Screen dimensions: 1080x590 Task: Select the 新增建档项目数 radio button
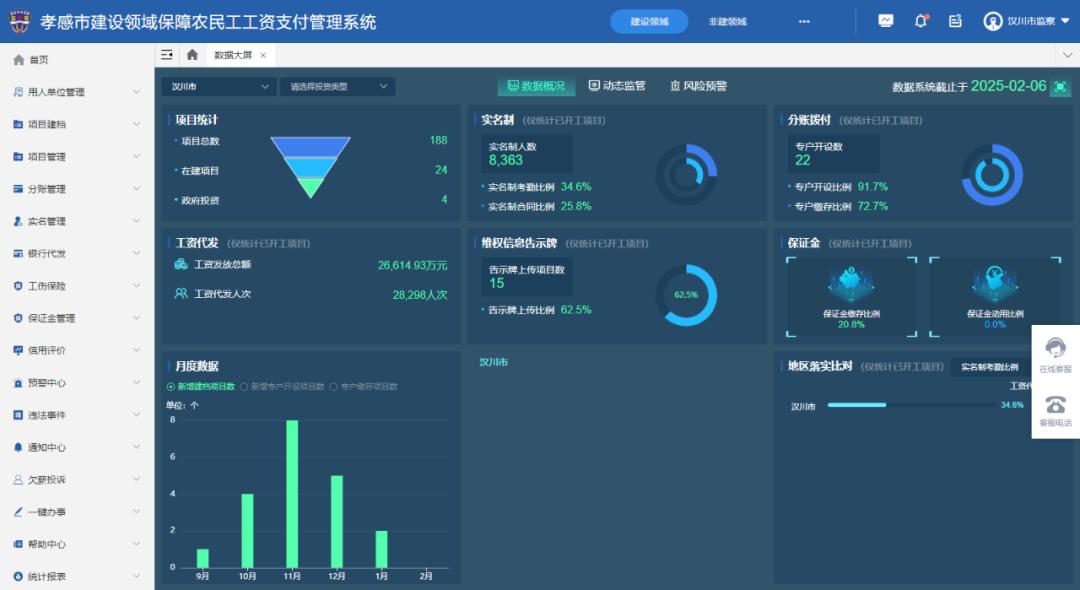click(x=170, y=386)
